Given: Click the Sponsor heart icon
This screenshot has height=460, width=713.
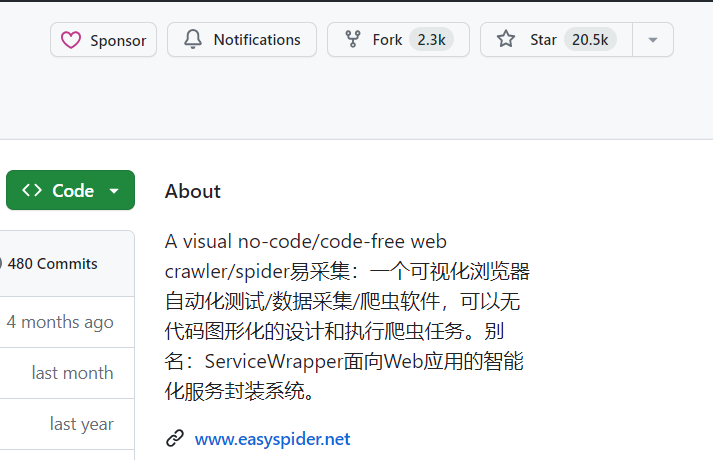Looking at the screenshot, I should 71,40.
